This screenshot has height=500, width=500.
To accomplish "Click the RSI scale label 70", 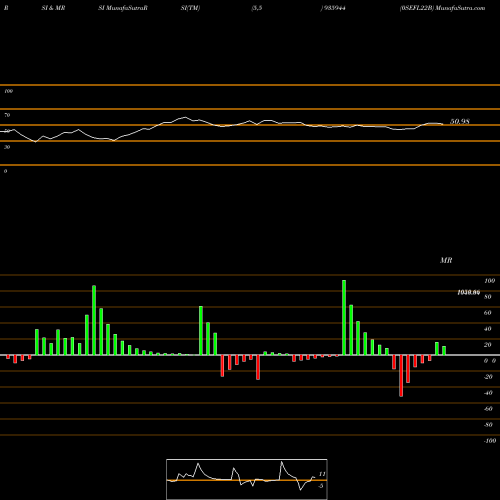I will pyautogui.click(x=7, y=115).
